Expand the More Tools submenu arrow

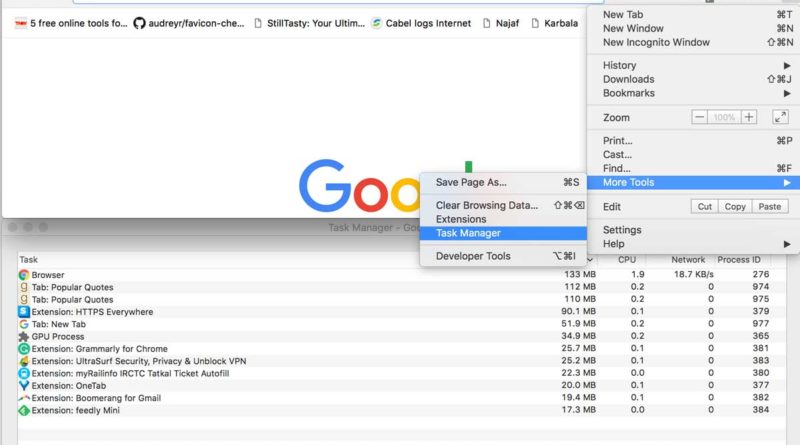(787, 183)
